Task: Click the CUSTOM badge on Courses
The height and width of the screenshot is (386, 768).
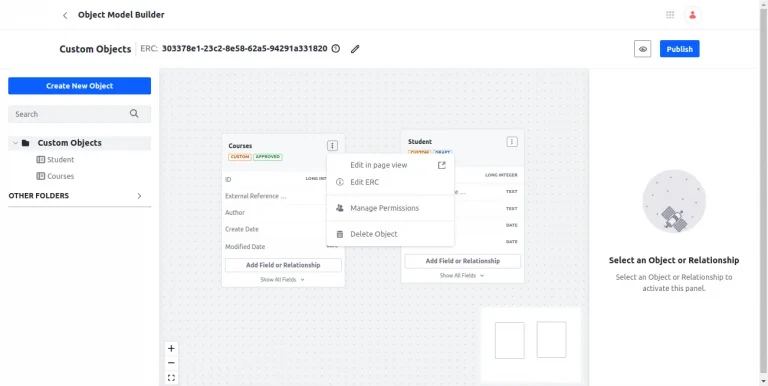Action: (x=240, y=157)
